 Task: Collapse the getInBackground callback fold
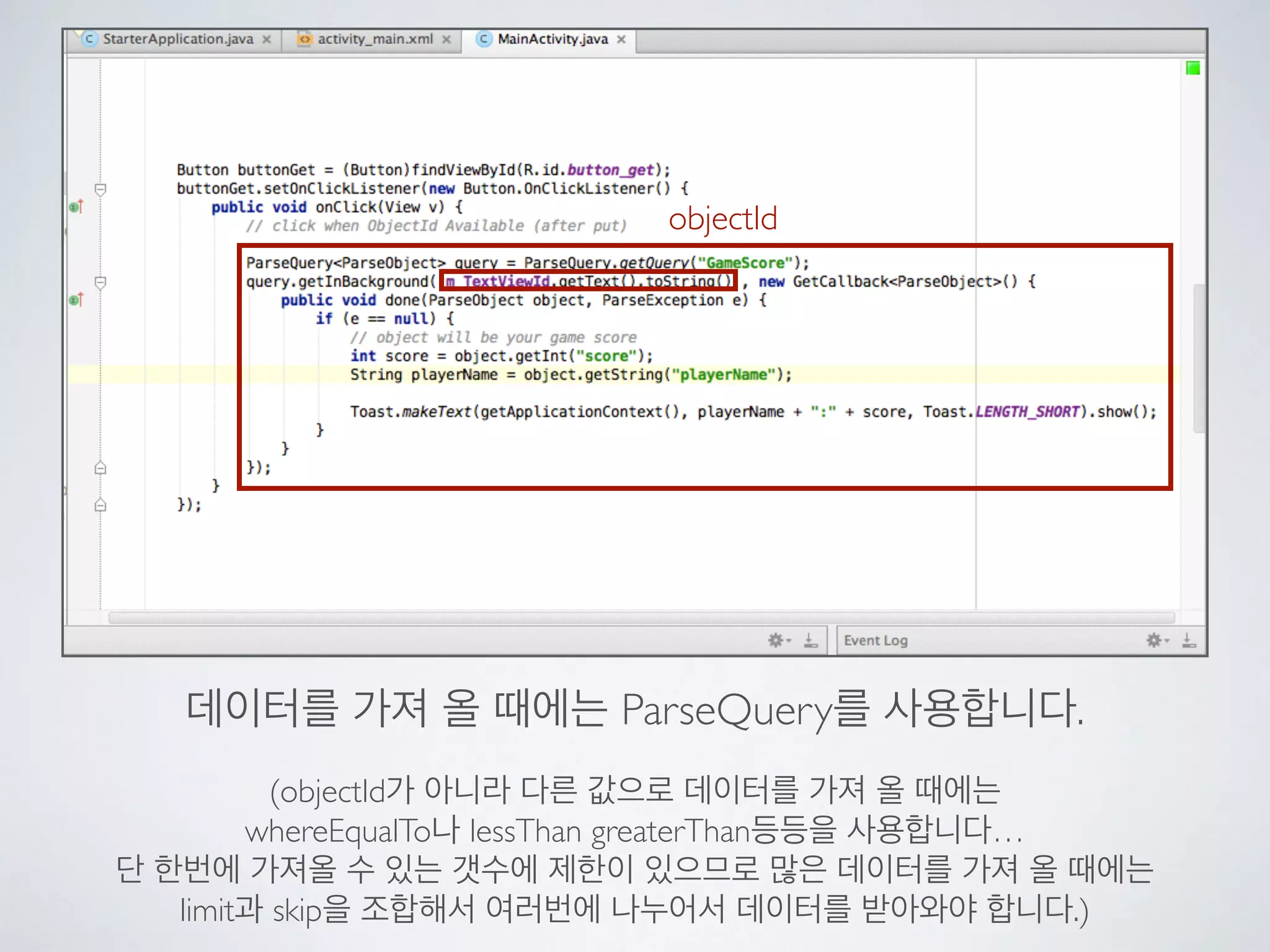click(x=100, y=283)
